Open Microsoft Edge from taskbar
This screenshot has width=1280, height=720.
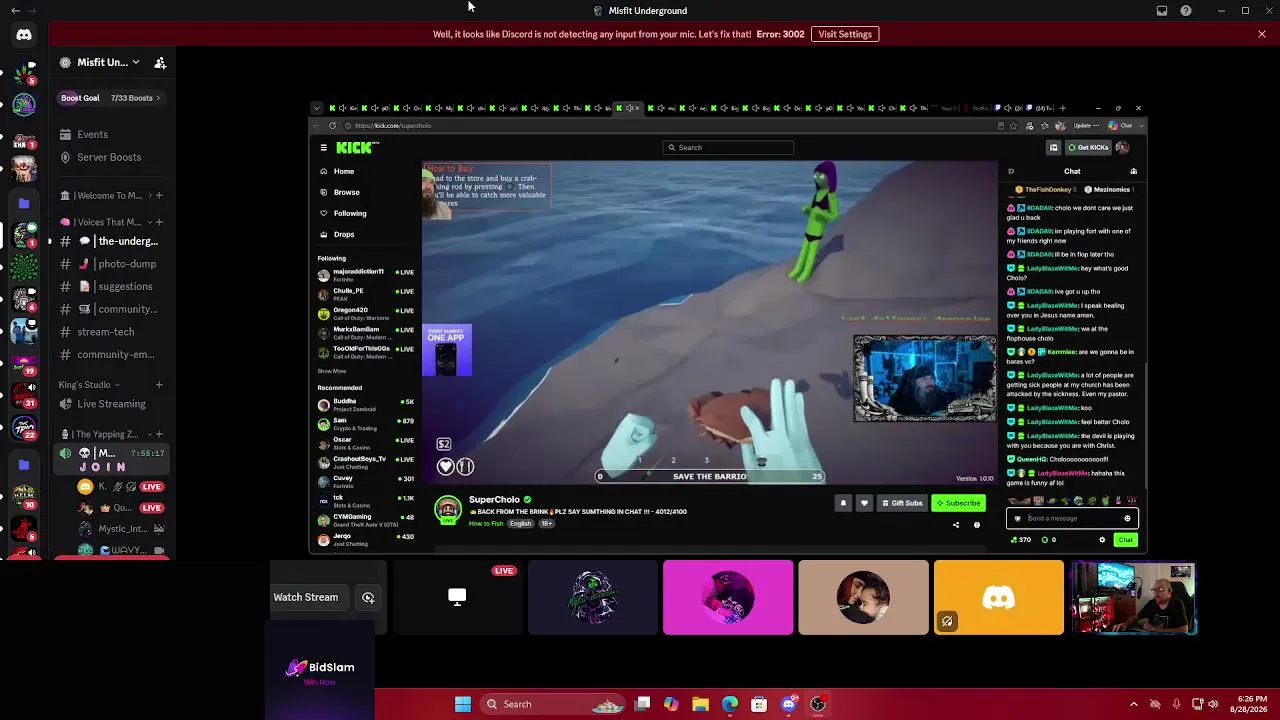730,704
